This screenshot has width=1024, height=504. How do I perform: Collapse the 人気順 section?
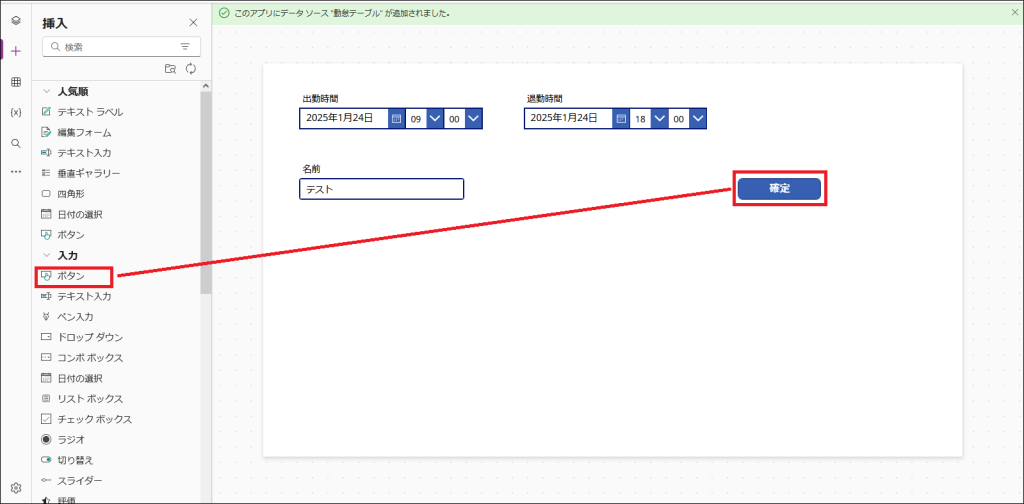pos(46,91)
